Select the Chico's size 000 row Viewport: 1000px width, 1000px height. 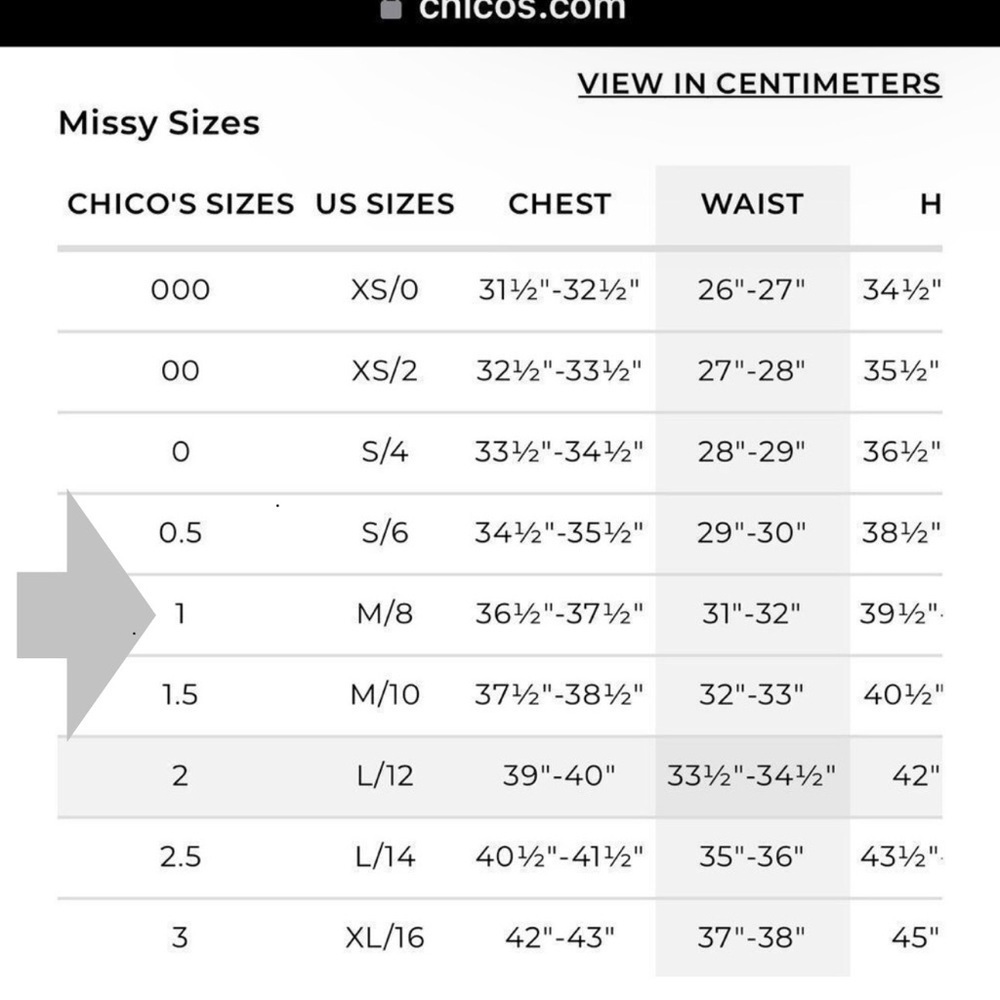coord(499,290)
